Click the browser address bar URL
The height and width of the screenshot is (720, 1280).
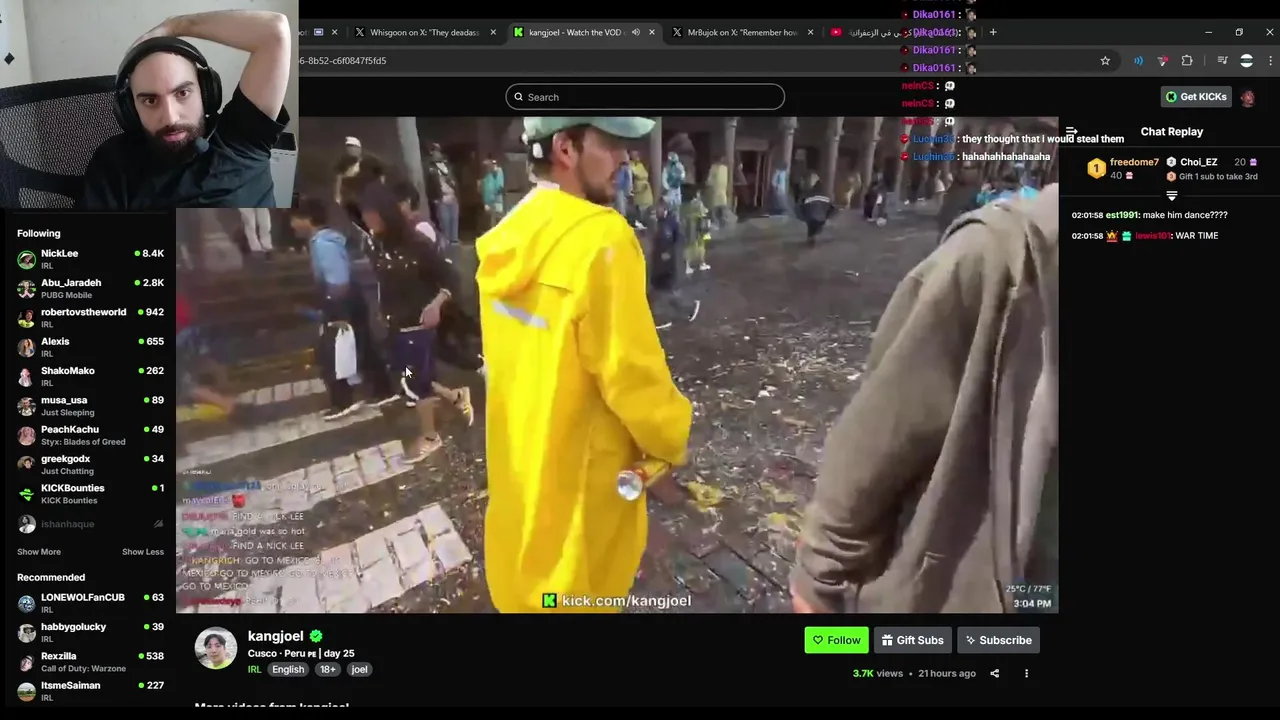tap(343, 61)
